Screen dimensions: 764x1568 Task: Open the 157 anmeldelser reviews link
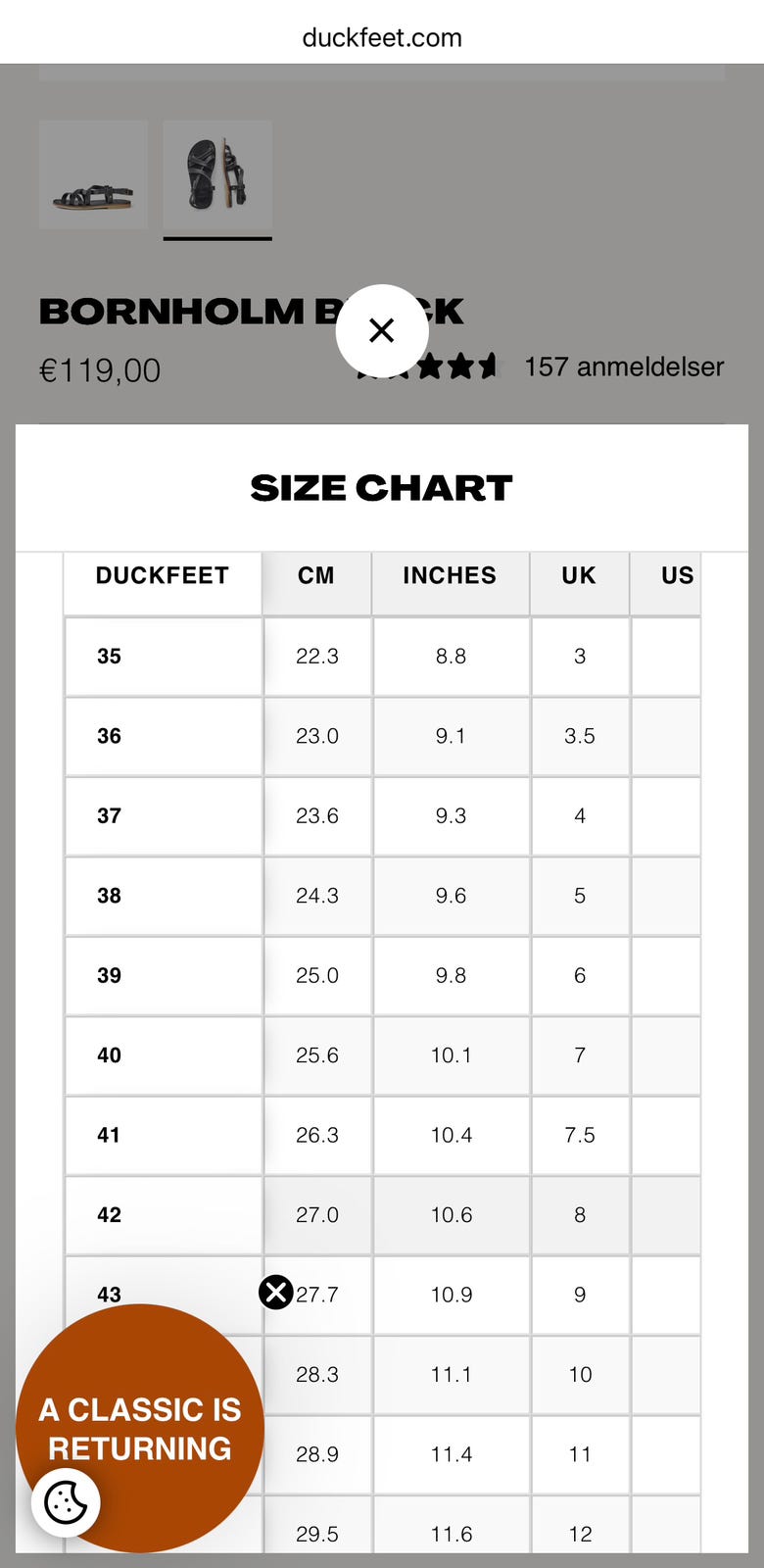624,367
